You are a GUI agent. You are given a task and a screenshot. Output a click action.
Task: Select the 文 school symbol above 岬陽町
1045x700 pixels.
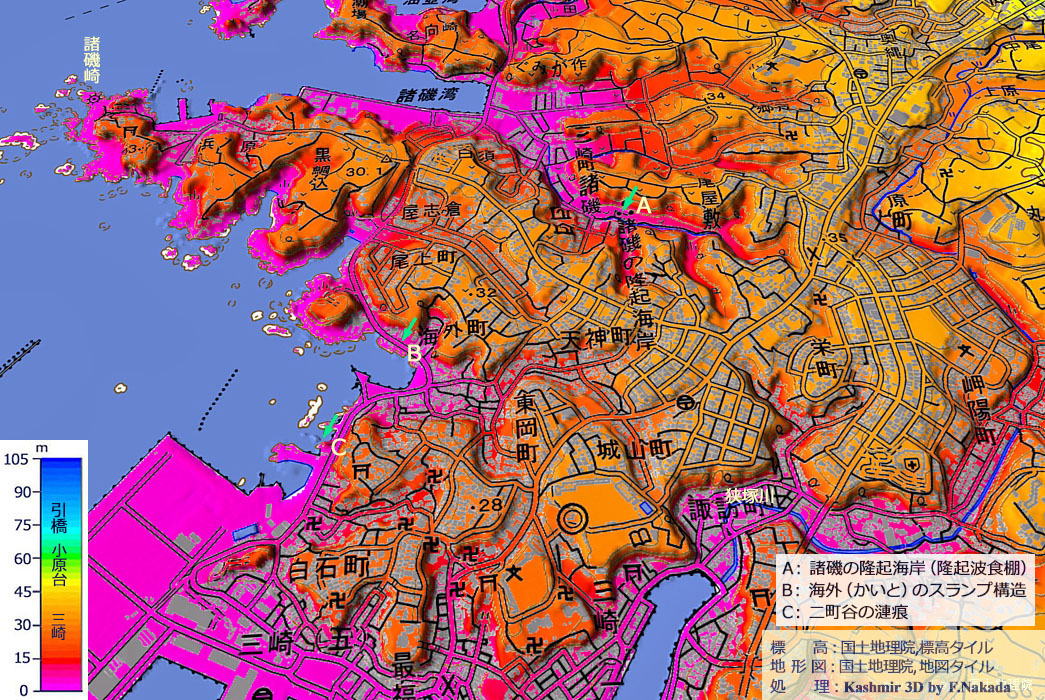click(965, 350)
